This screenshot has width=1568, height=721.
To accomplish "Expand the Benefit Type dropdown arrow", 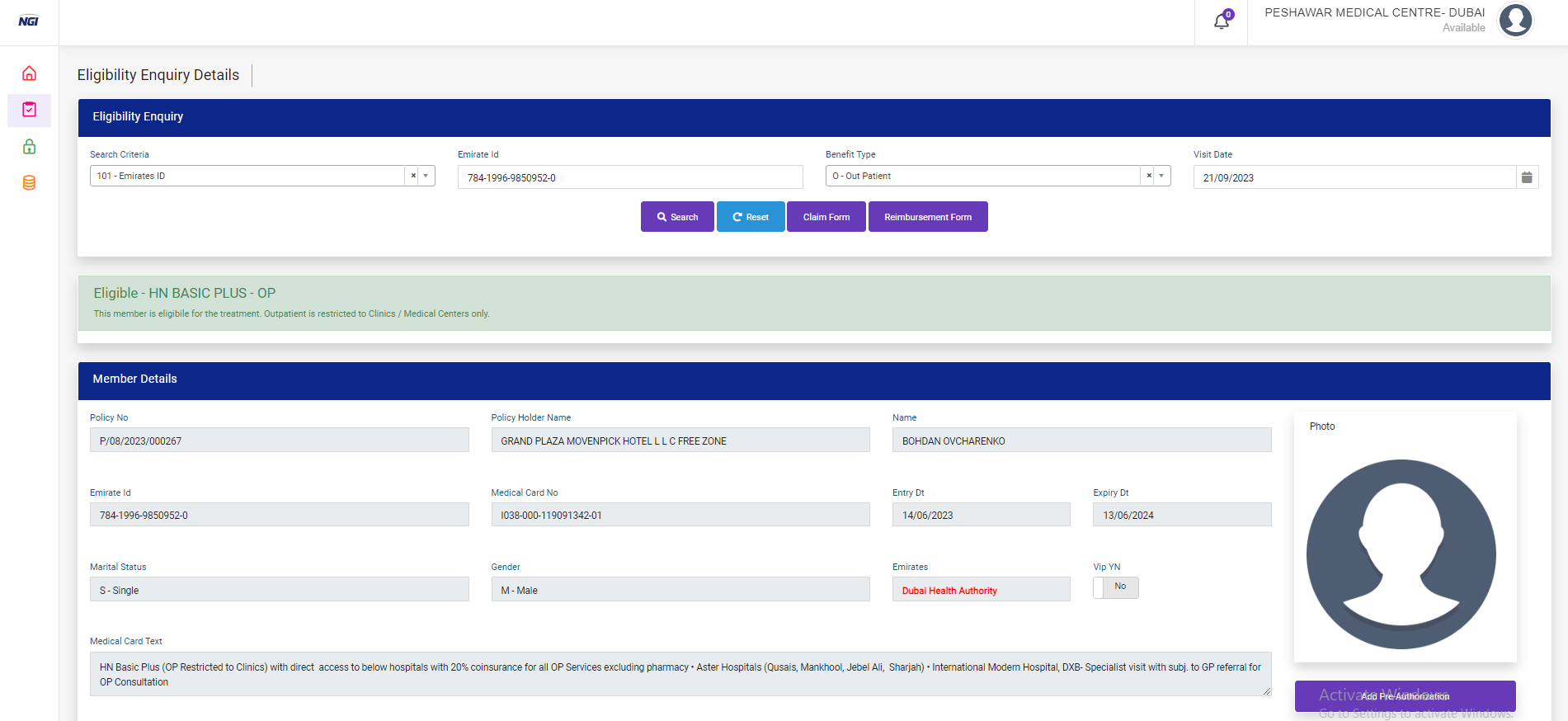I will 1161,176.
